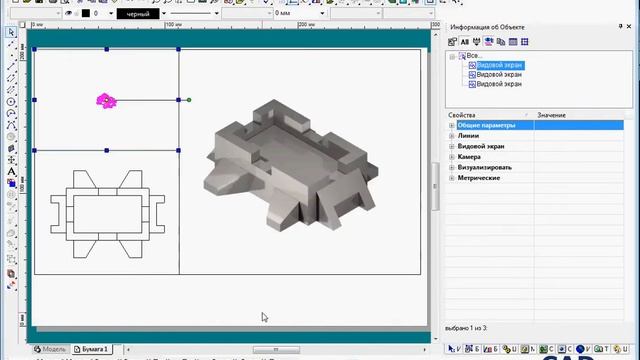Expand the Метрические property group
Viewport: 640px width, 360px height.
(451, 178)
